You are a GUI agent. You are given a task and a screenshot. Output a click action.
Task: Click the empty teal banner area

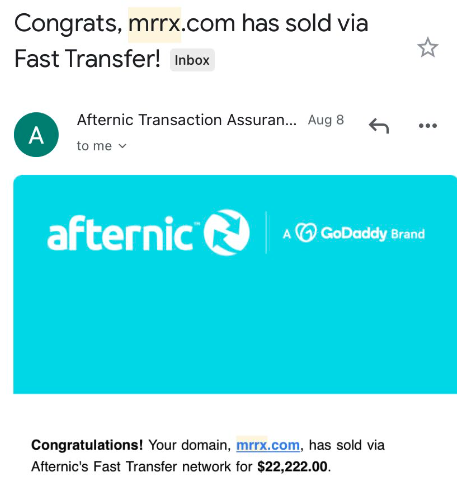[235, 327]
